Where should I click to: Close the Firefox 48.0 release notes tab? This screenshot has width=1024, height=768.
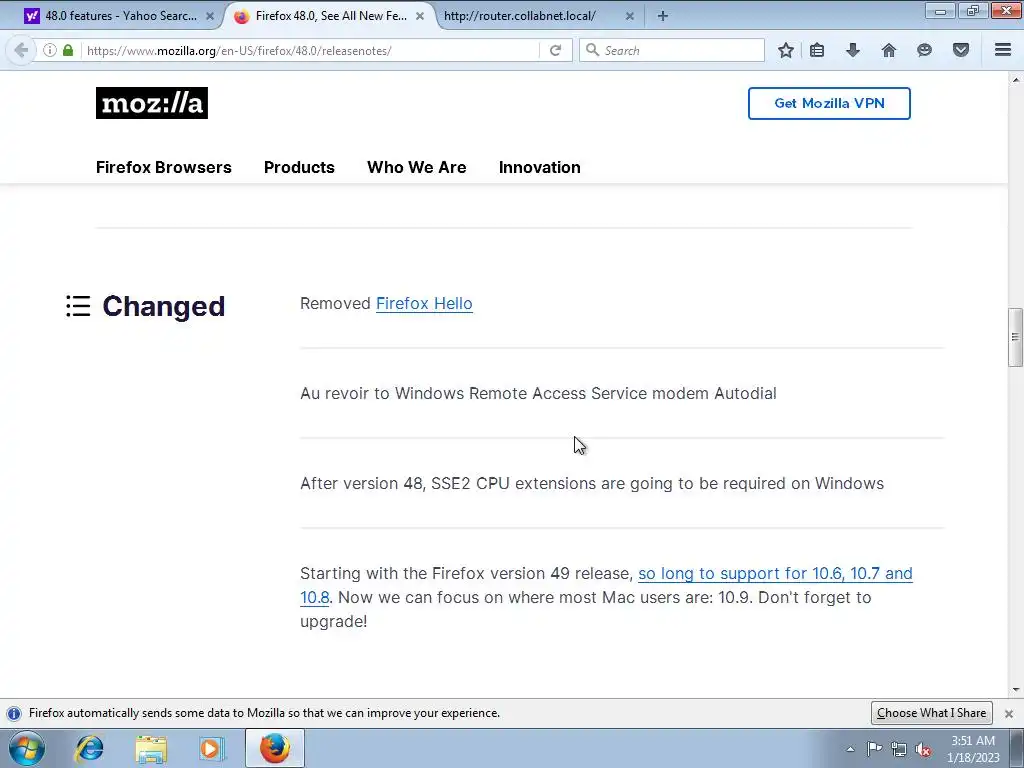(x=420, y=16)
